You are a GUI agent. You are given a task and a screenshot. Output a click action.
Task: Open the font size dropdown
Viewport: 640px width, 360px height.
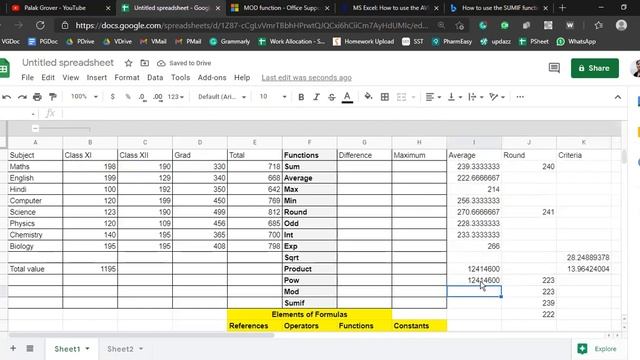click(x=273, y=97)
